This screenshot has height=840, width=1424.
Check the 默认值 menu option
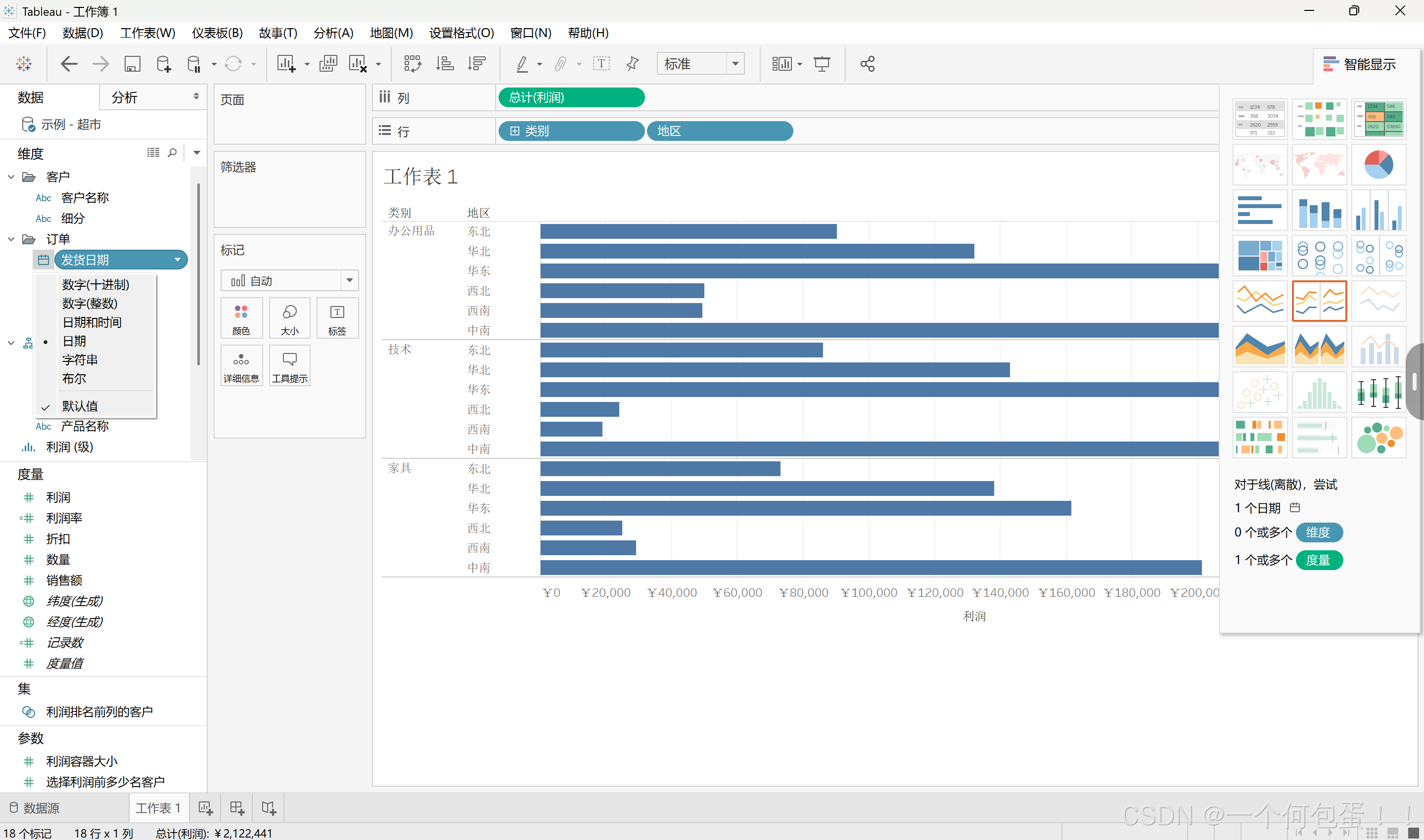point(80,406)
